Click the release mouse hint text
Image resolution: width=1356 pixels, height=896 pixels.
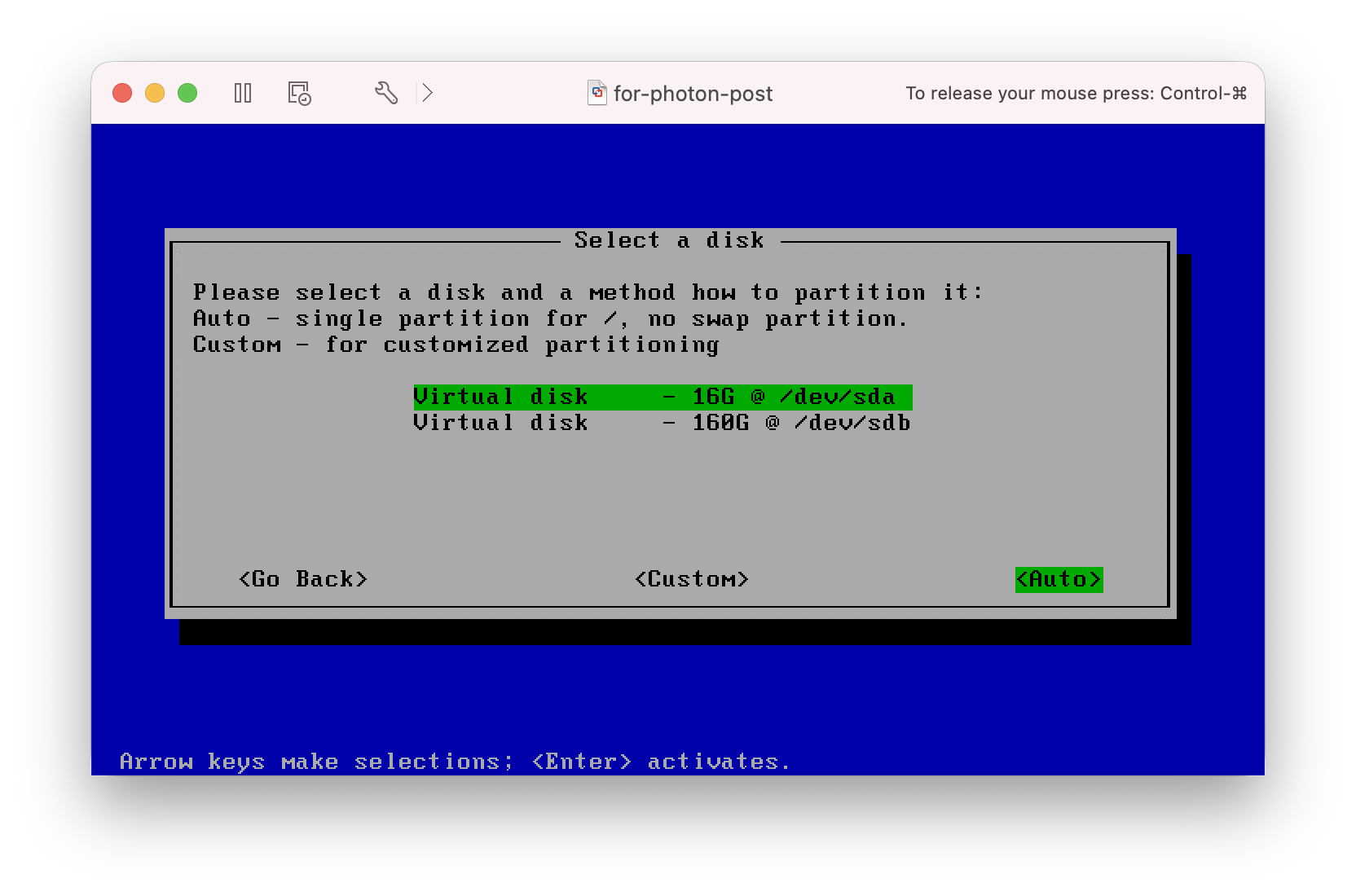tap(1076, 94)
